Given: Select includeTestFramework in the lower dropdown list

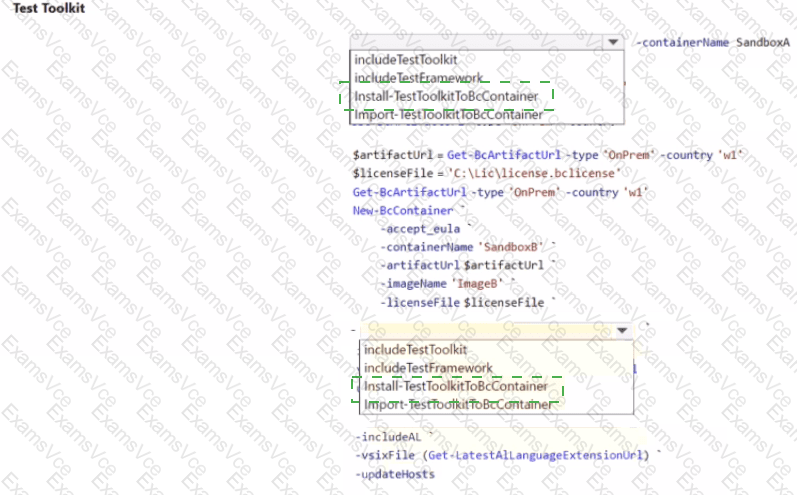Looking at the screenshot, I should [x=428, y=367].
